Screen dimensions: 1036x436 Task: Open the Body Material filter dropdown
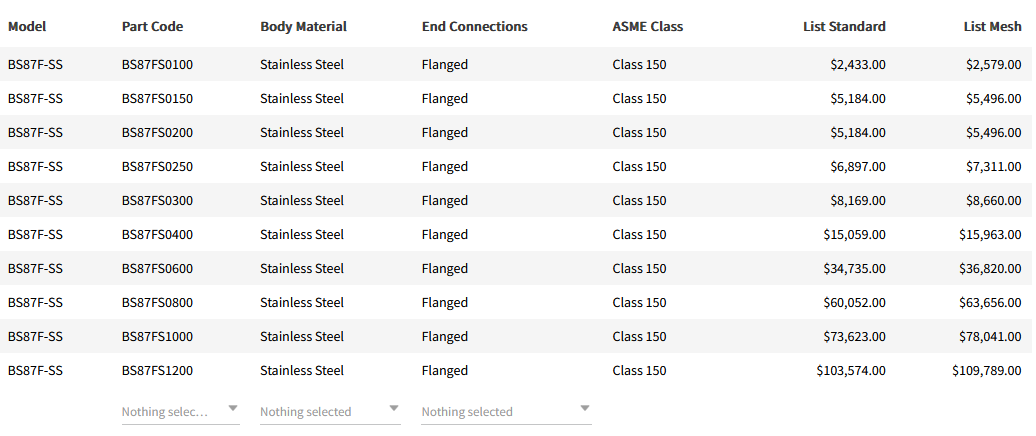click(x=330, y=411)
